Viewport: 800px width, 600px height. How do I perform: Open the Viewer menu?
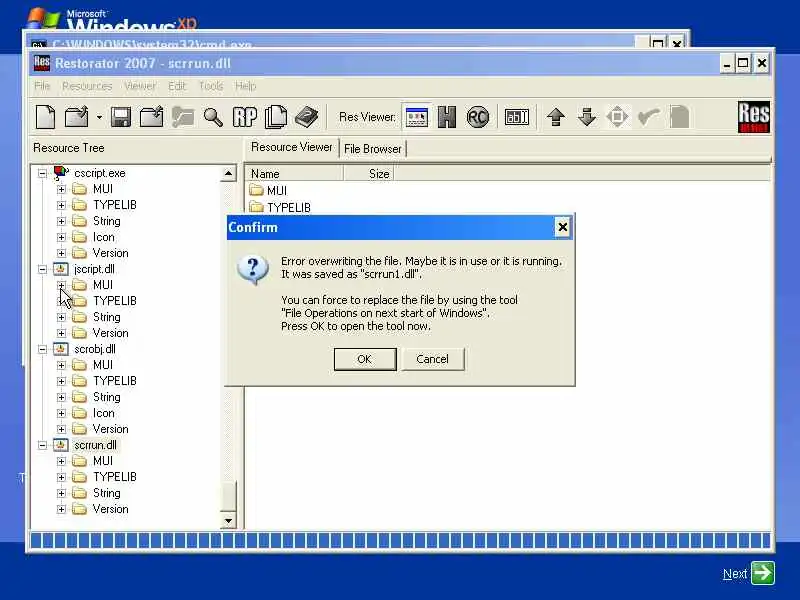click(140, 86)
